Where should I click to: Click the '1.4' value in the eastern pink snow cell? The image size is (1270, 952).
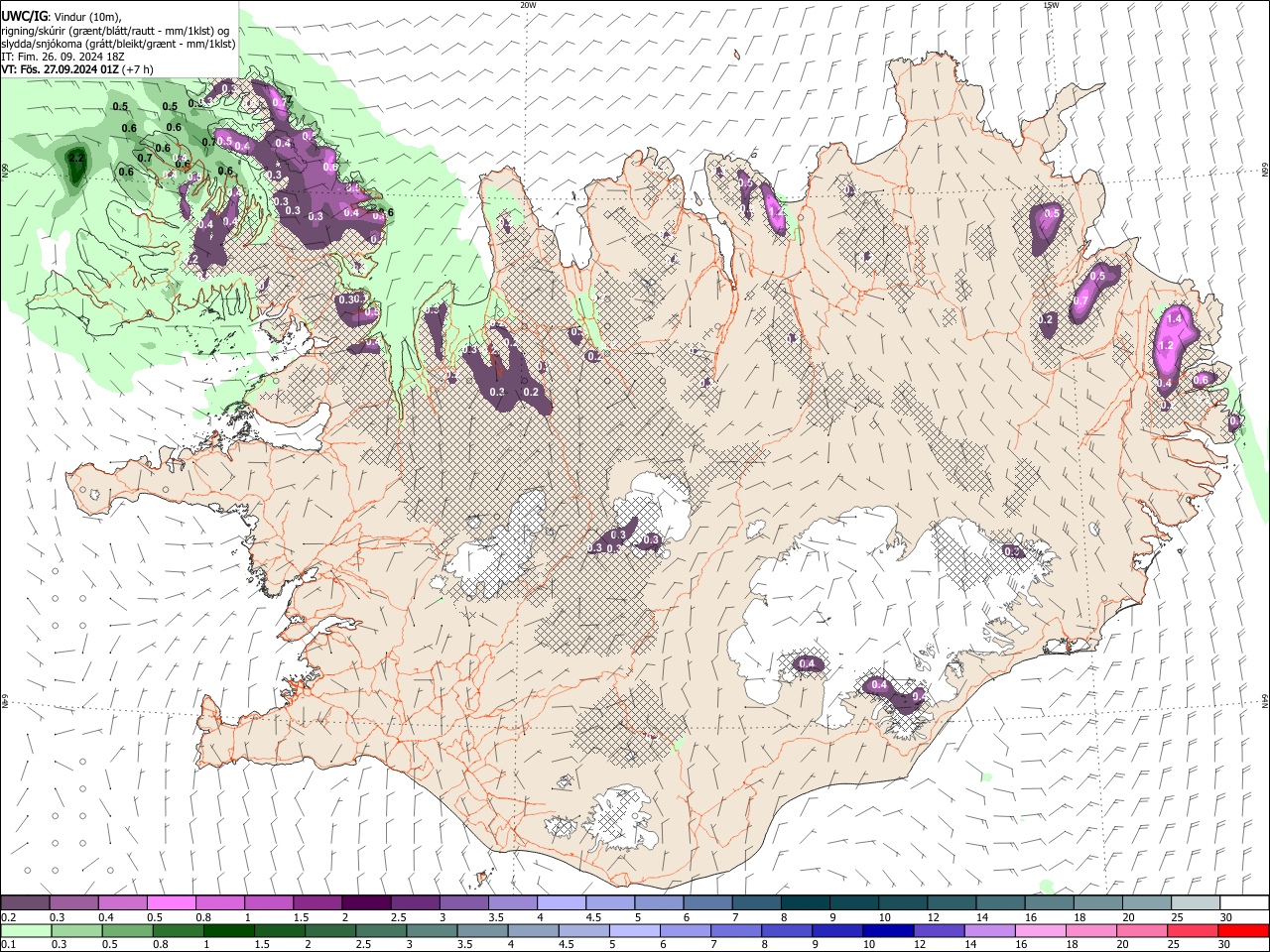pos(1176,318)
